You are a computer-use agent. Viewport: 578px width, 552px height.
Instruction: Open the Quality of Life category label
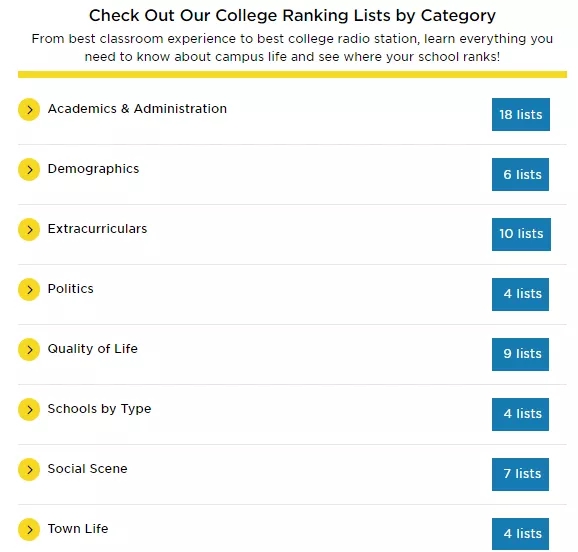pyautogui.click(x=93, y=349)
